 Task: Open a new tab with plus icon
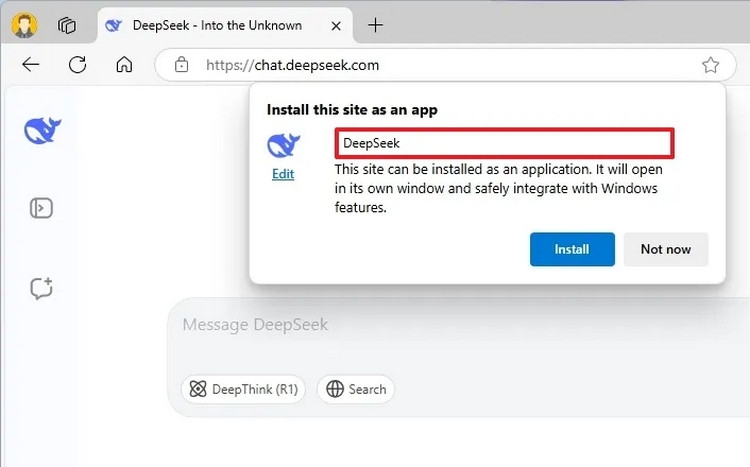point(375,25)
